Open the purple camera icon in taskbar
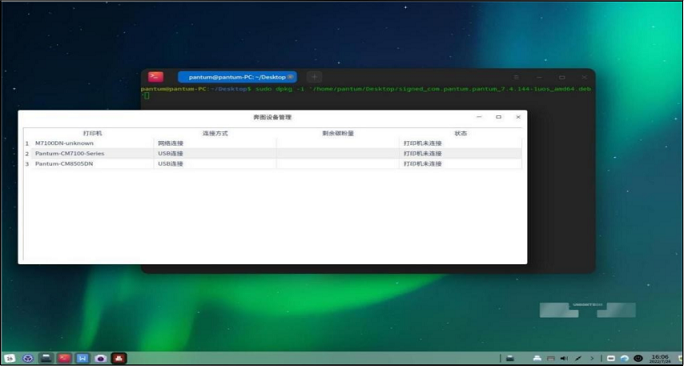This screenshot has height=366, width=684. 101,358
